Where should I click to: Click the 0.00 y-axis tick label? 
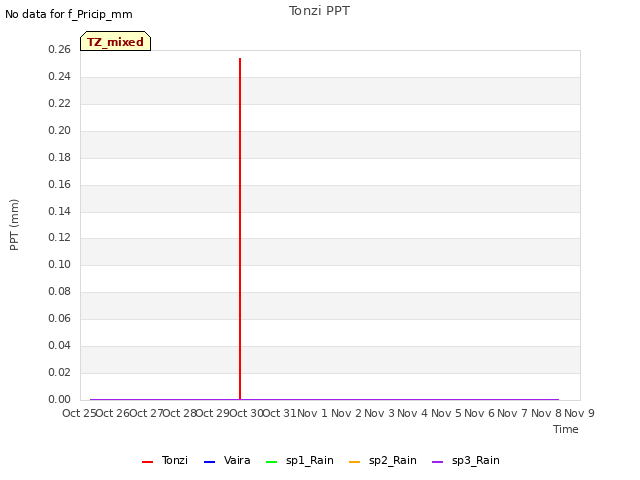click(59, 399)
